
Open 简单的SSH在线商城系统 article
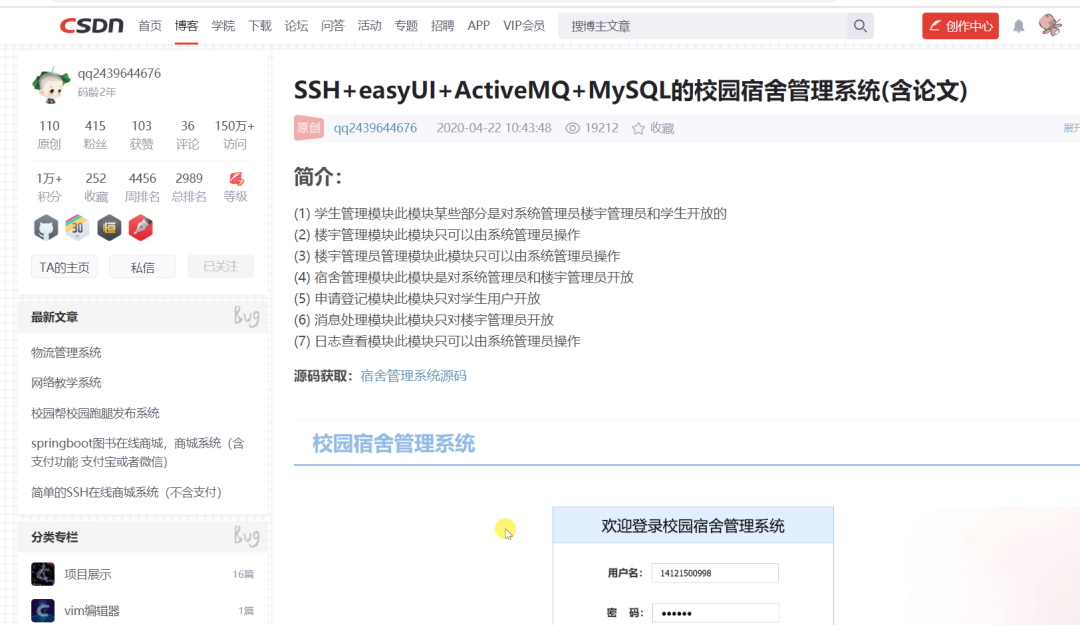point(126,492)
